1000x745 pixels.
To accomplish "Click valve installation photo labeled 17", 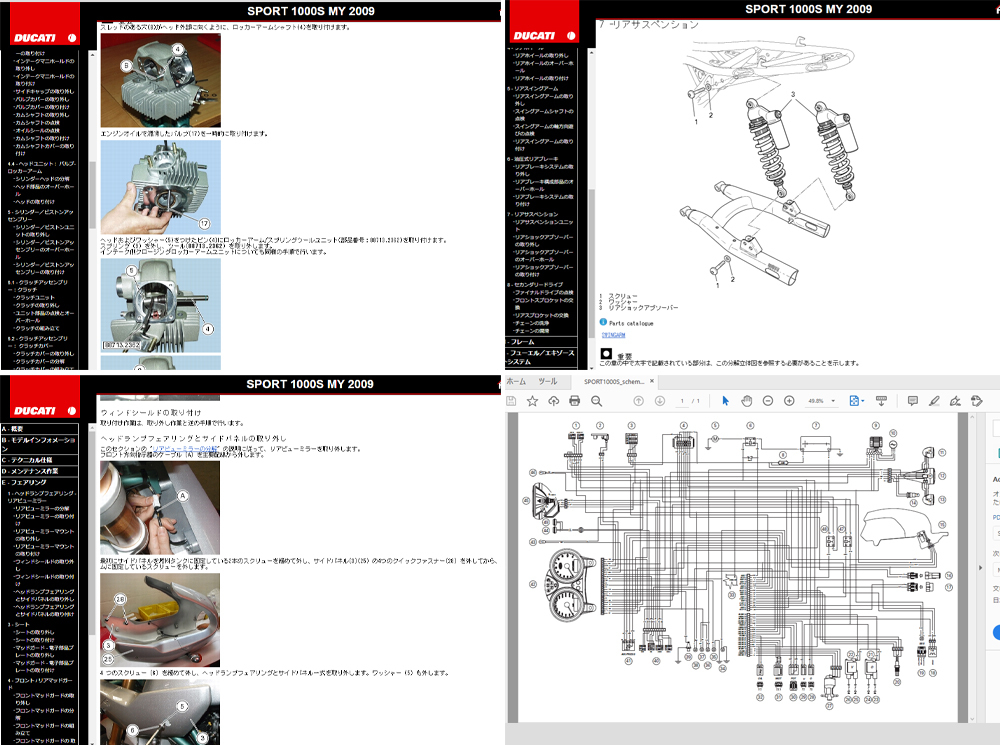I will click(161, 187).
